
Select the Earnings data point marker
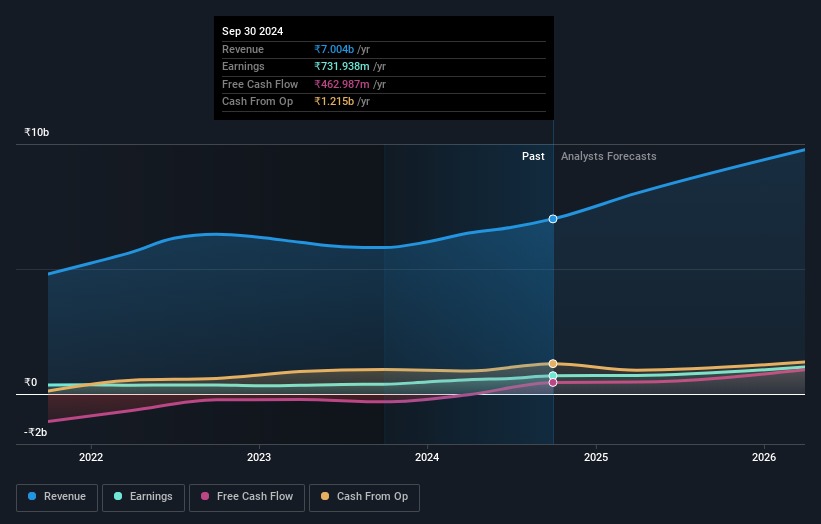[x=553, y=375]
